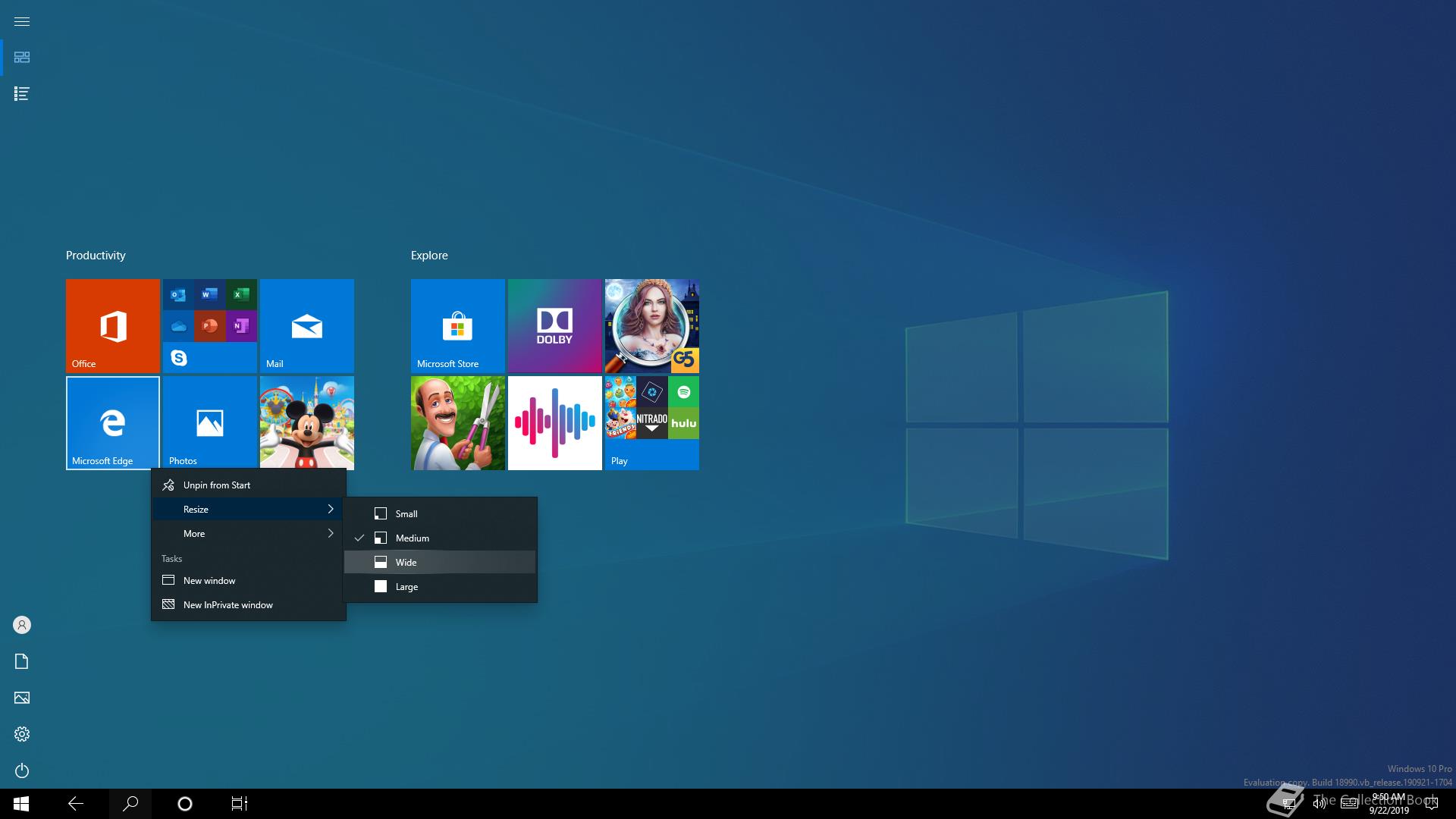The image size is (1456, 819).
Task: Open the volume control in system tray
Action: click(1319, 804)
